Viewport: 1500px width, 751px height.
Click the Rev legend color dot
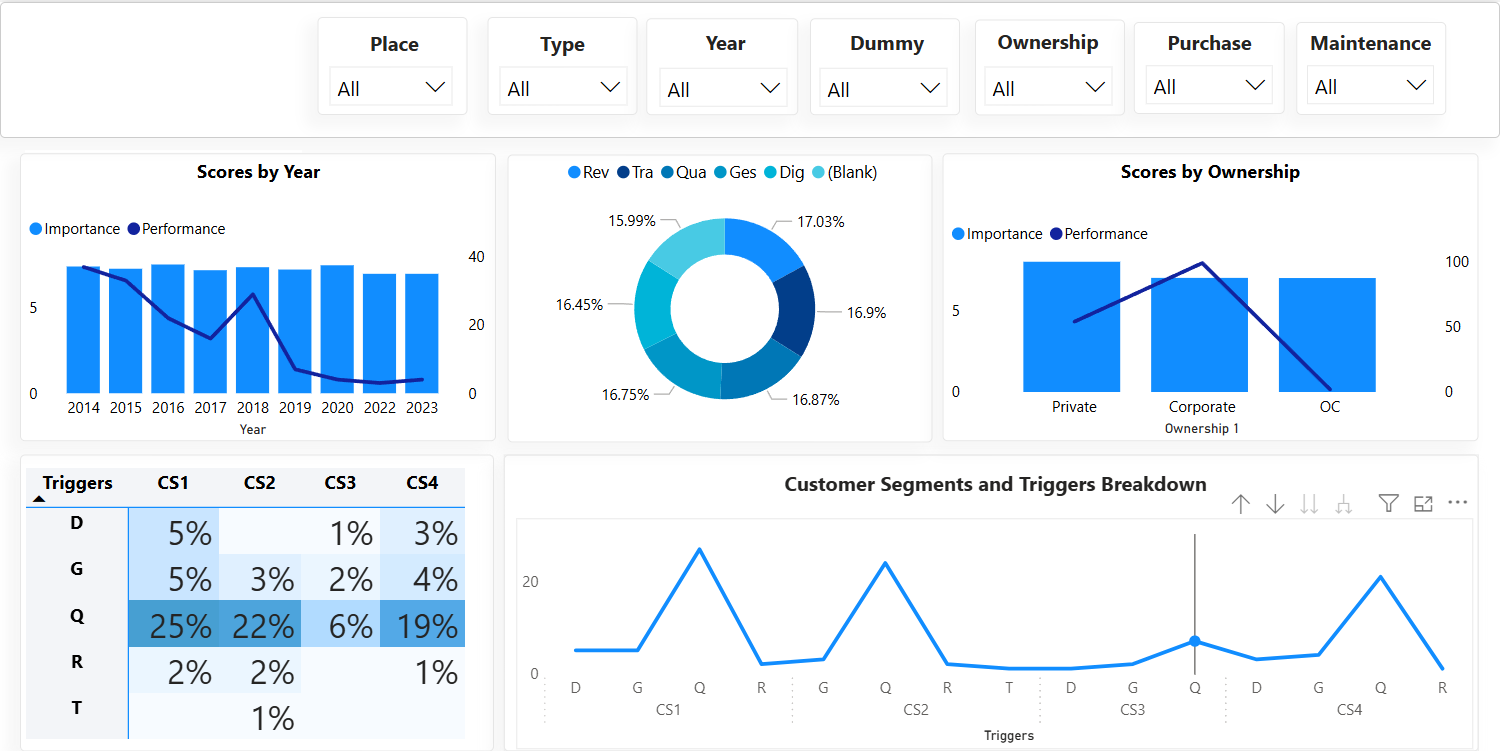(x=575, y=172)
